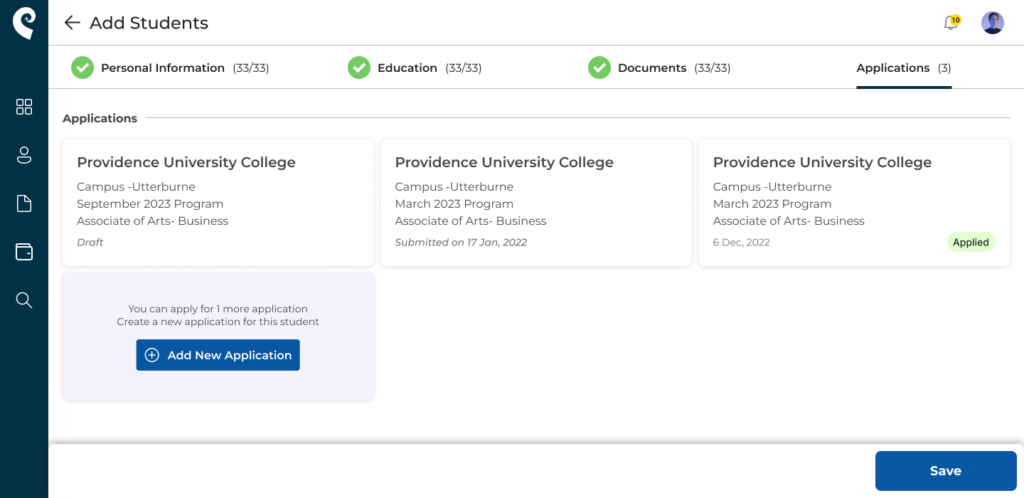Click the Add Students page title
This screenshot has height=498, width=1024.
click(x=149, y=23)
